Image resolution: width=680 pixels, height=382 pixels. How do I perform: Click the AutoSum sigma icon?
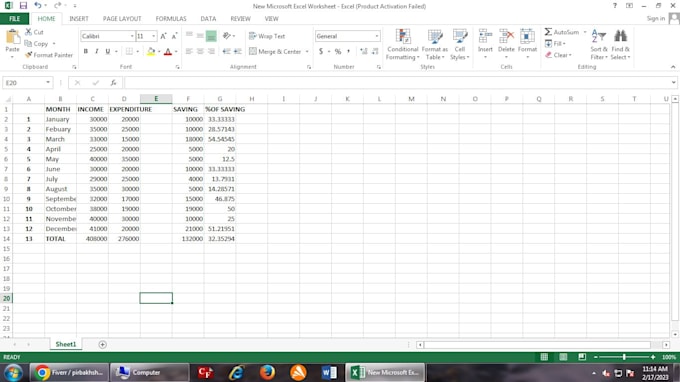point(549,32)
